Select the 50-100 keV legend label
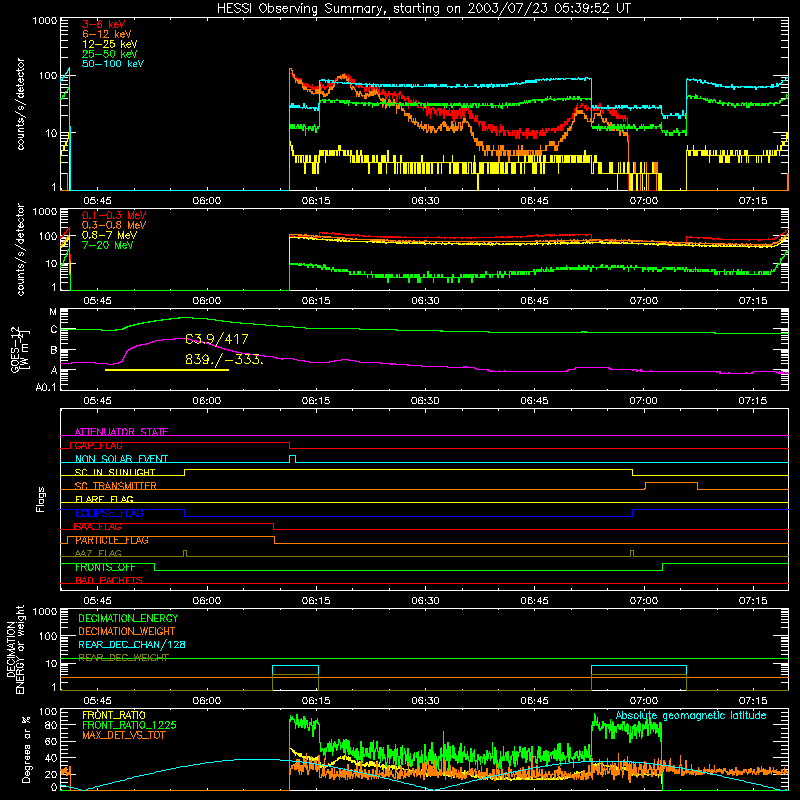Screen dimensions: 800x800 (x=113, y=64)
